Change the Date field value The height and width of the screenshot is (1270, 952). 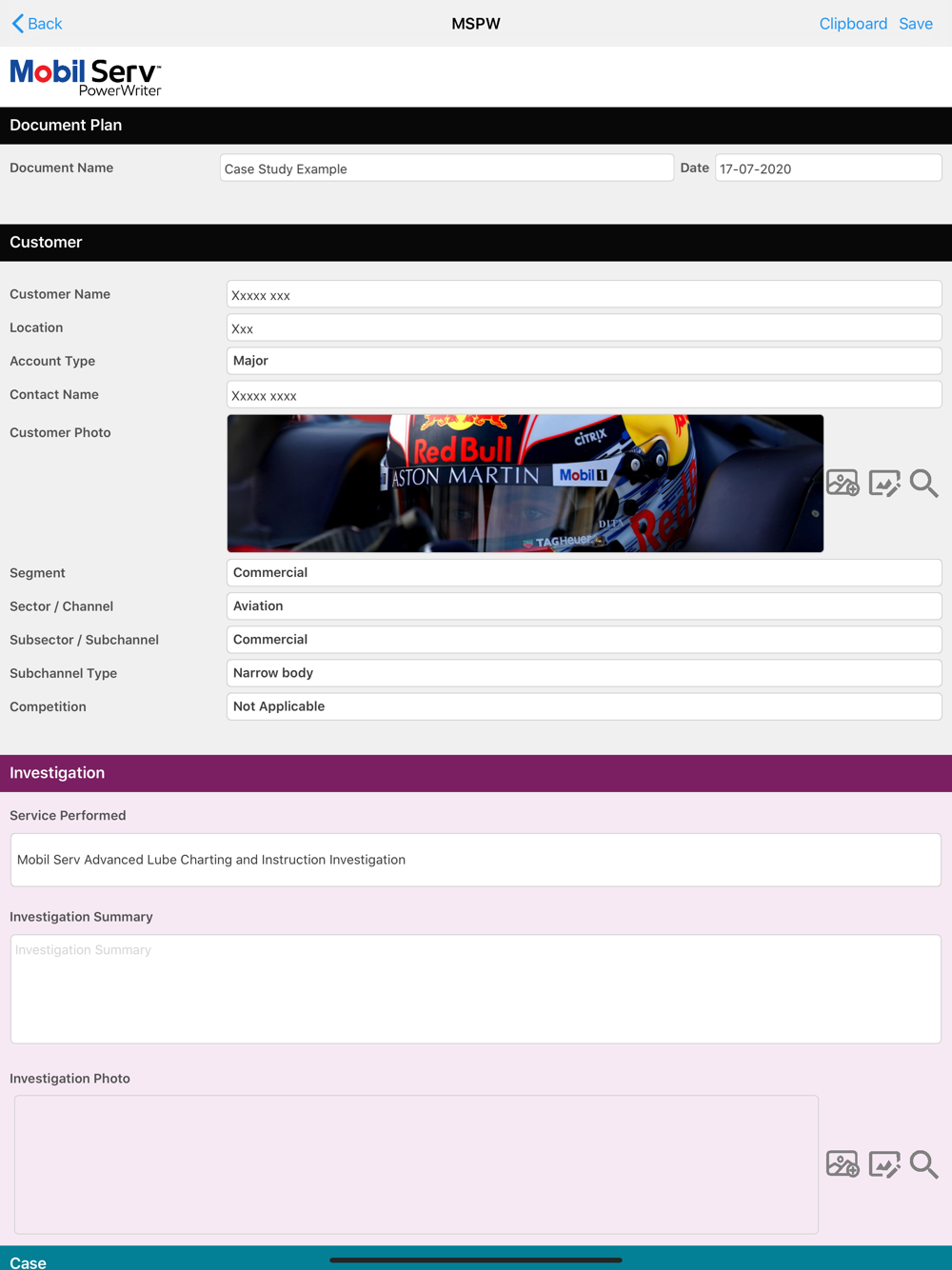point(828,169)
